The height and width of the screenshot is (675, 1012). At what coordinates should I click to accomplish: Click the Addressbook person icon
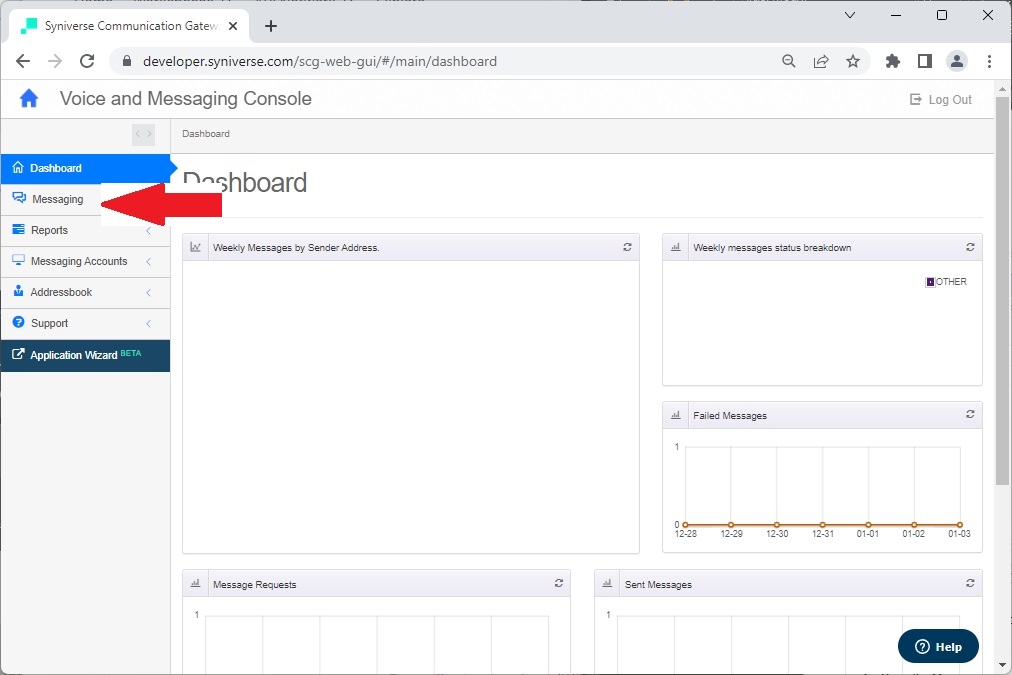coord(18,291)
